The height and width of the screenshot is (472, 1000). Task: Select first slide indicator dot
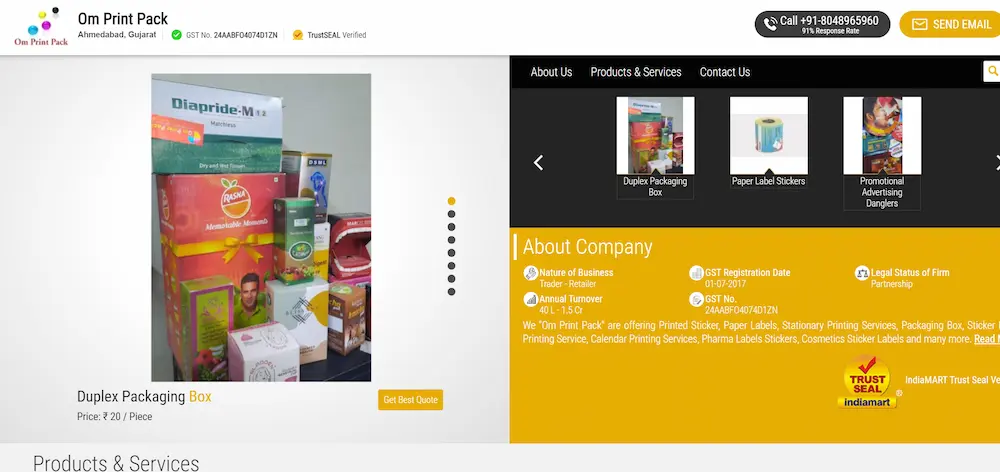click(x=452, y=201)
